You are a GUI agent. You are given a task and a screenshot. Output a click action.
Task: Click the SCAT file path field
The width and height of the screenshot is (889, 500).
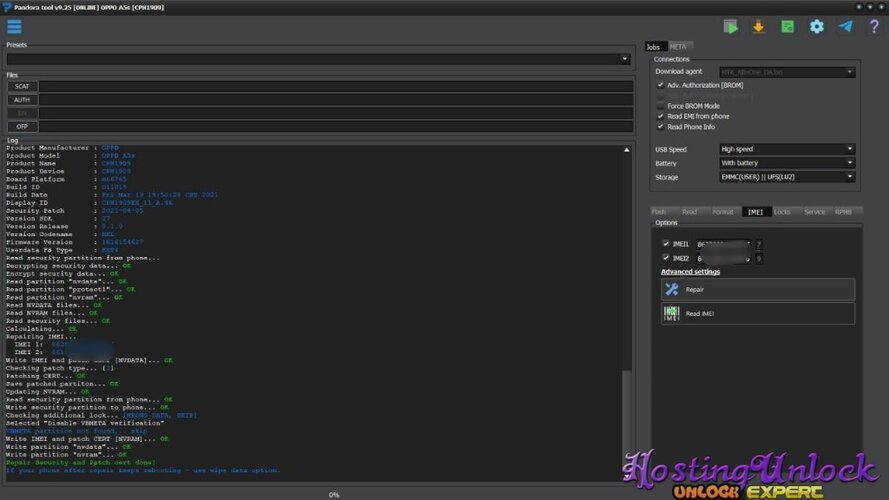tap(336, 86)
